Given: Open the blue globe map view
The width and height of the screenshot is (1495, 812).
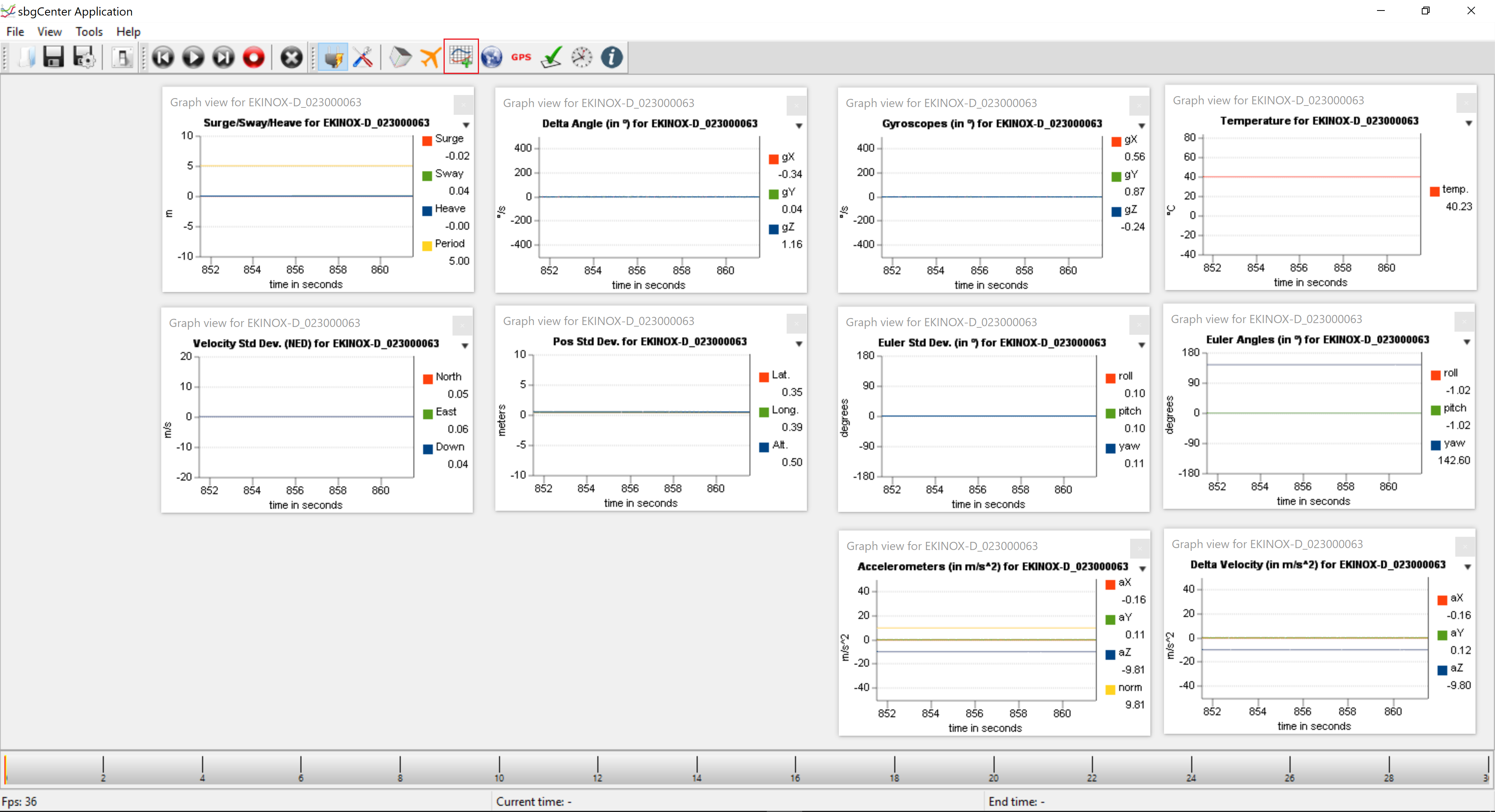Looking at the screenshot, I should pos(491,57).
